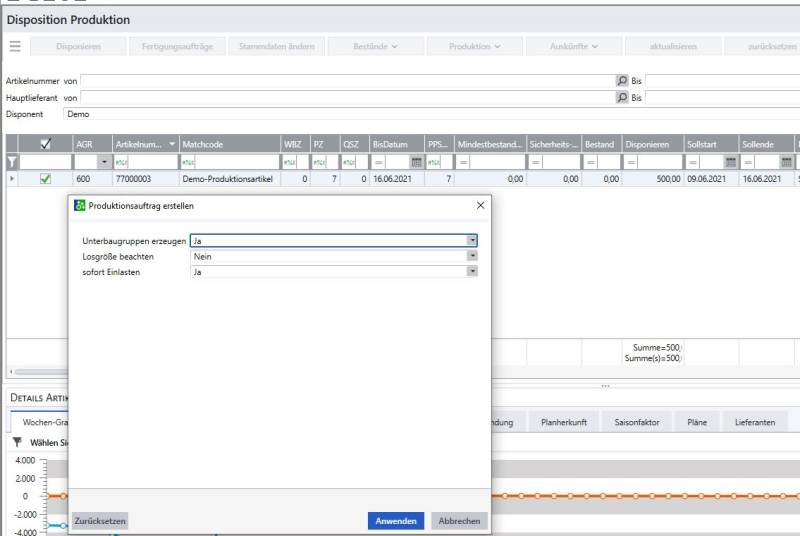Expand the Unterbaugruppen erzeugen dropdown
Screen dimensions: 800x536
pyautogui.click(x=472, y=241)
